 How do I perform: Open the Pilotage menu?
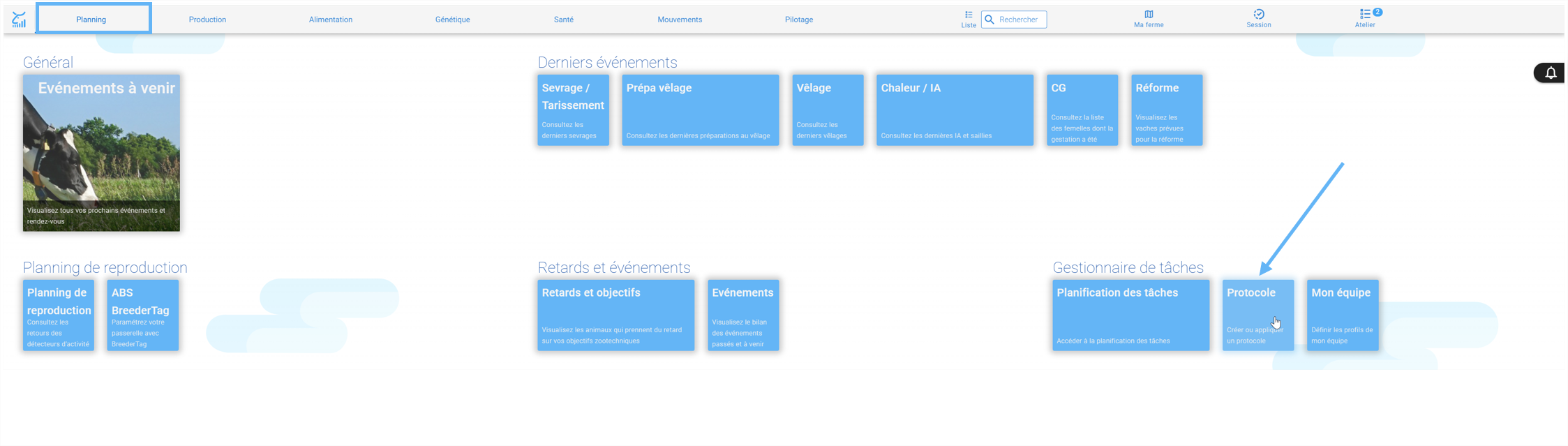click(x=799, y=20)
